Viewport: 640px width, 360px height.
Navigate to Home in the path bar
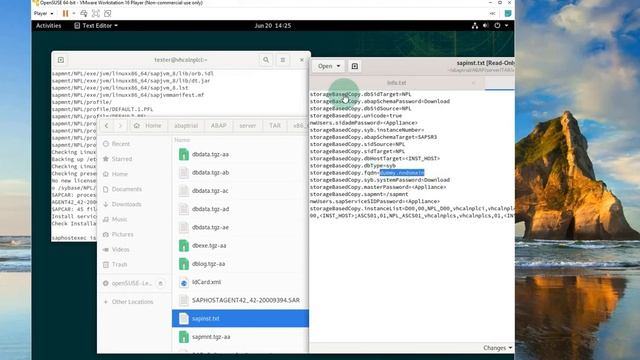click(x=148, y=126)
